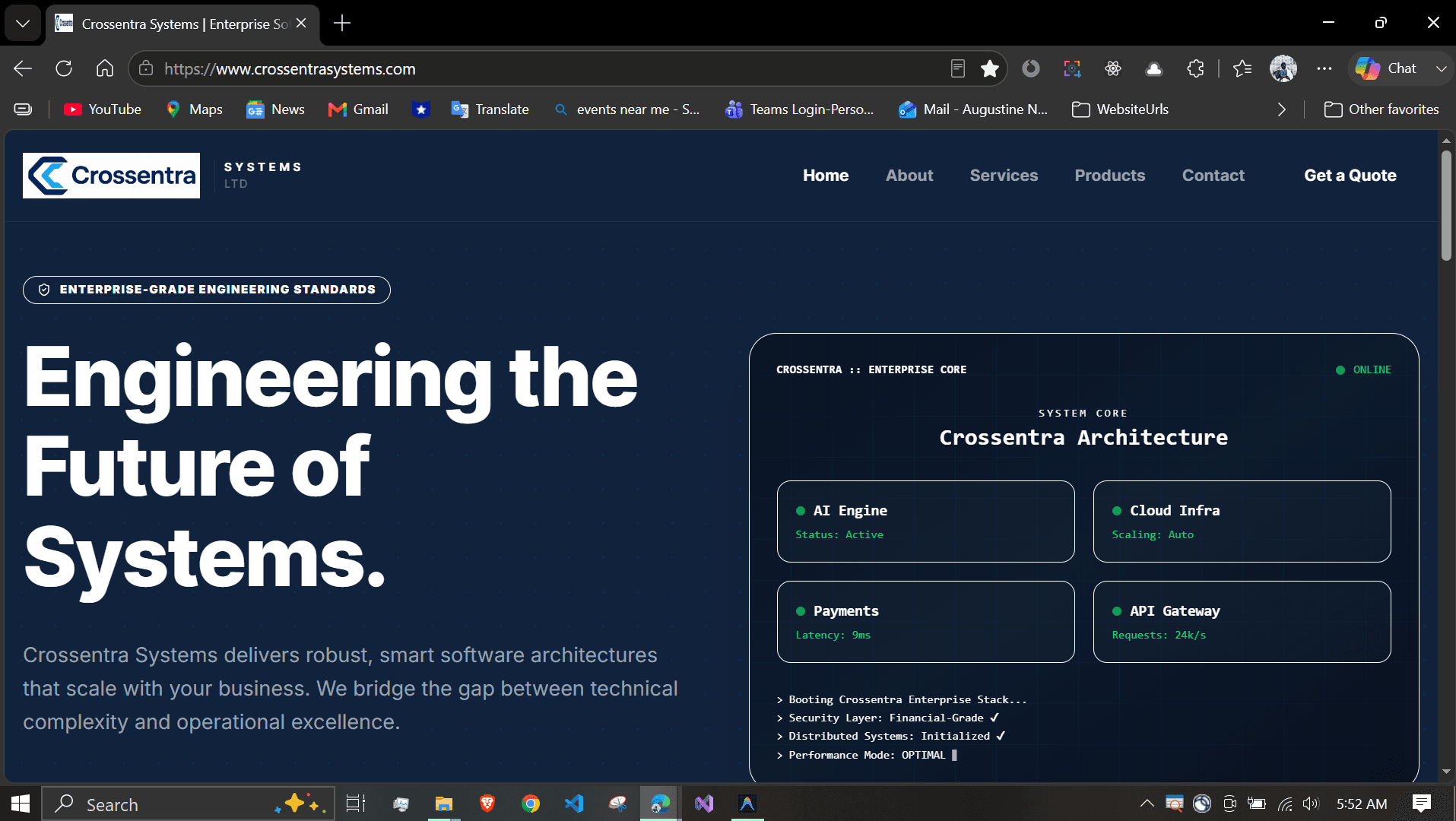Close the Crossentra Systems tab
This screenshot has height=821, width=1456.
pos(301,24)
